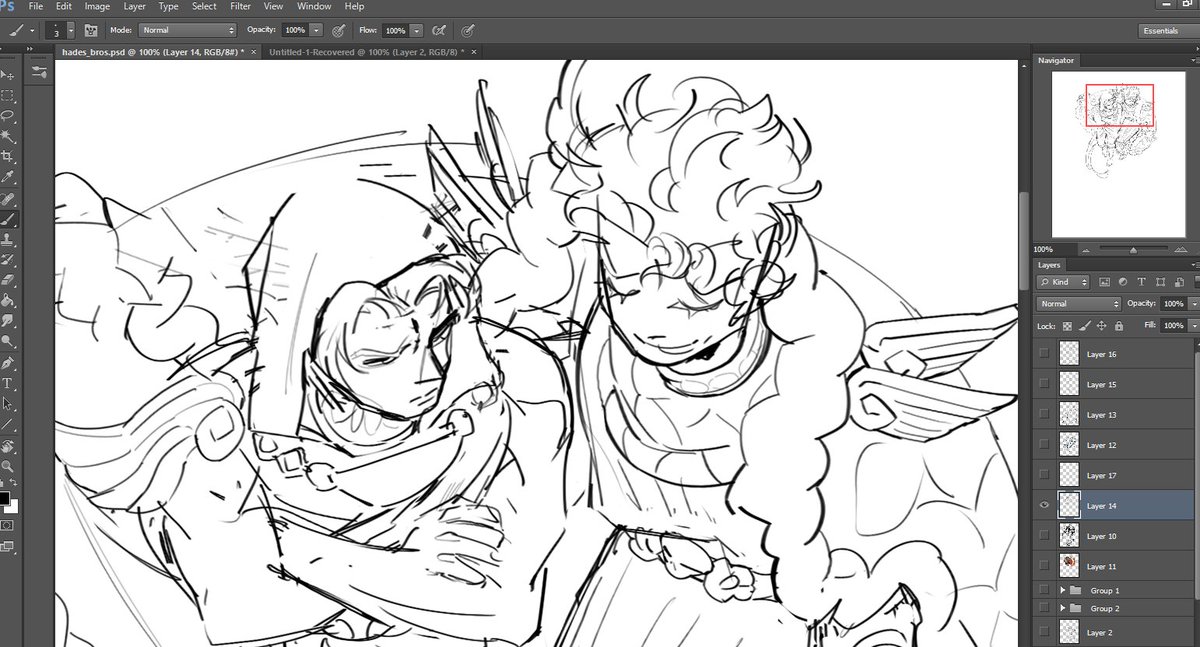
Task: Open the File menu
Action: tap(36, 6)
